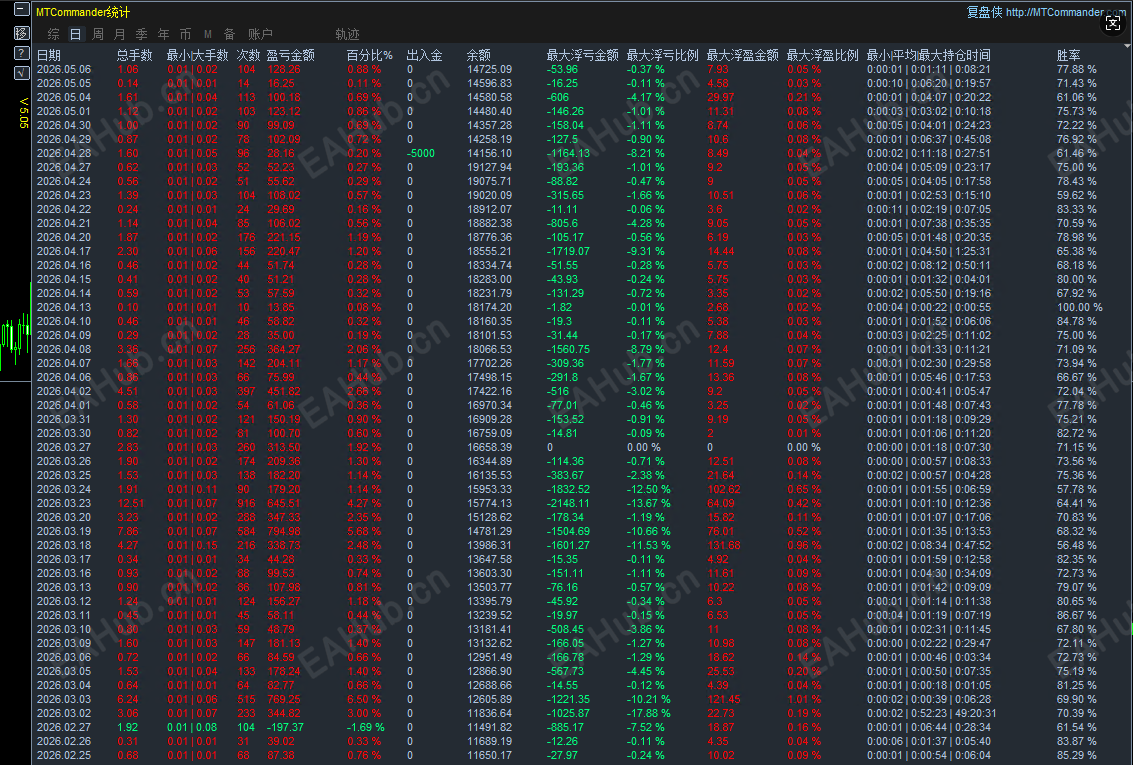Click the √ checkmark sidebar button

click(22, 72)
